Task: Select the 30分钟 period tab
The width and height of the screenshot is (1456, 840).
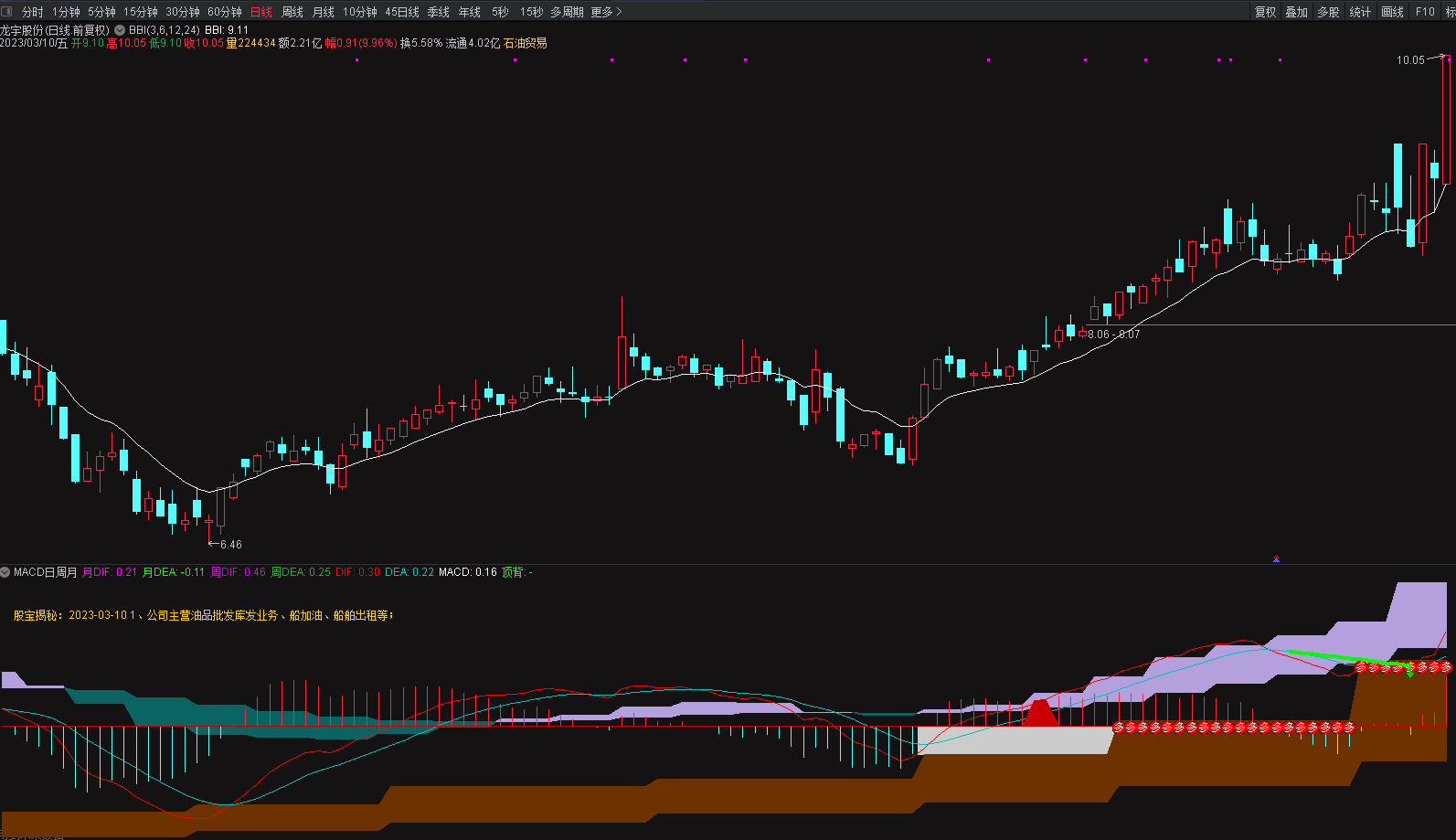Action: (x=183, y=12)
